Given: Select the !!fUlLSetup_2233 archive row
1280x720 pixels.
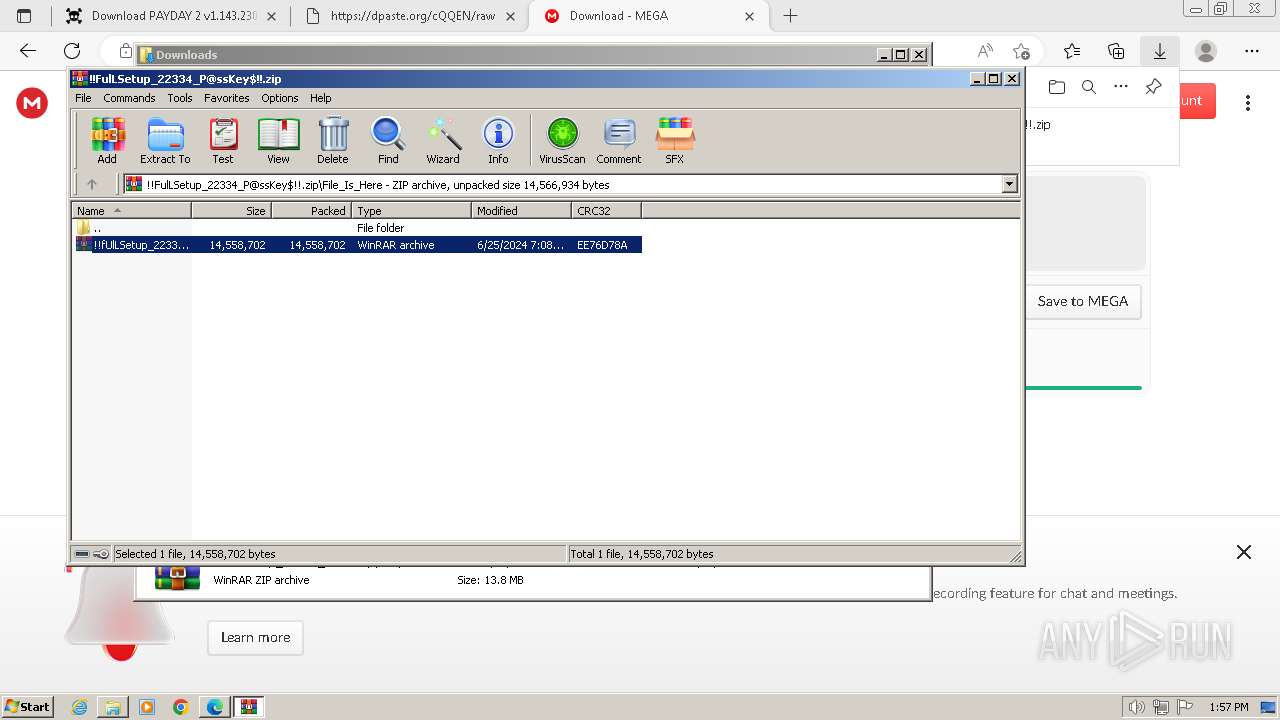Looking at the screenshot, I should coord(357,244).
